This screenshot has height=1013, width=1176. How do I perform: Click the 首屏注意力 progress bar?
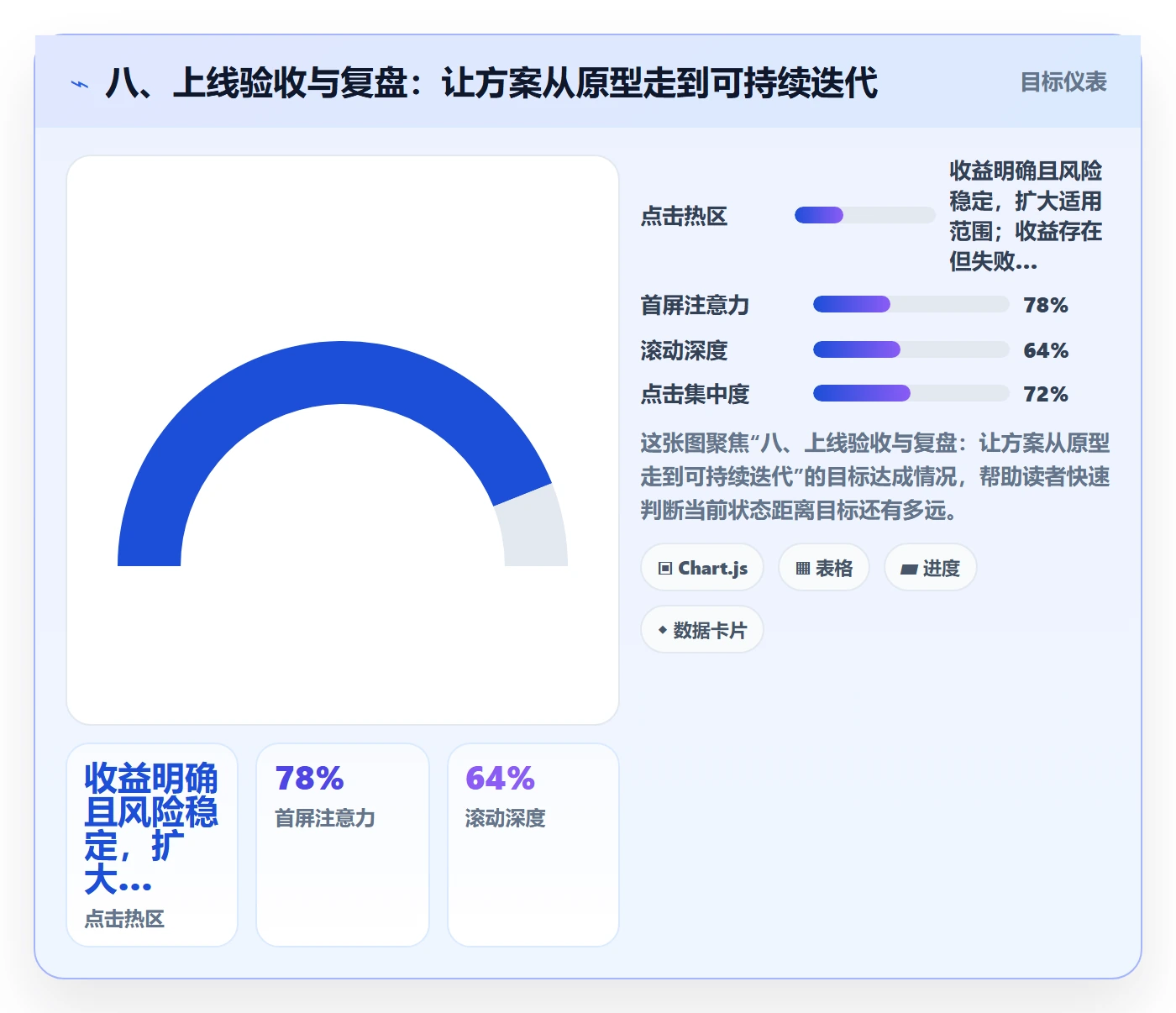(911, 304)
